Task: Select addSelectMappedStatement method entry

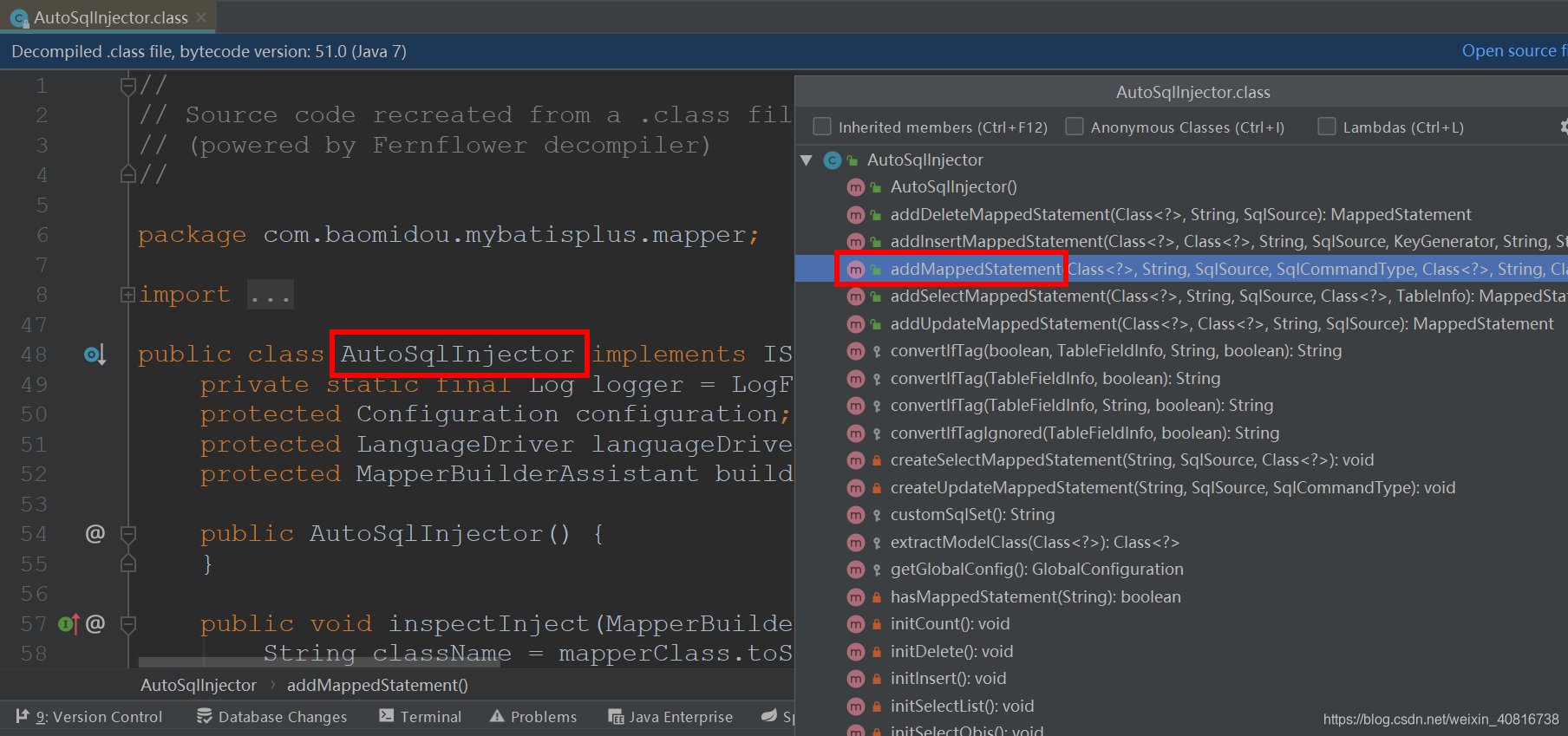Action: point(1228,296)
